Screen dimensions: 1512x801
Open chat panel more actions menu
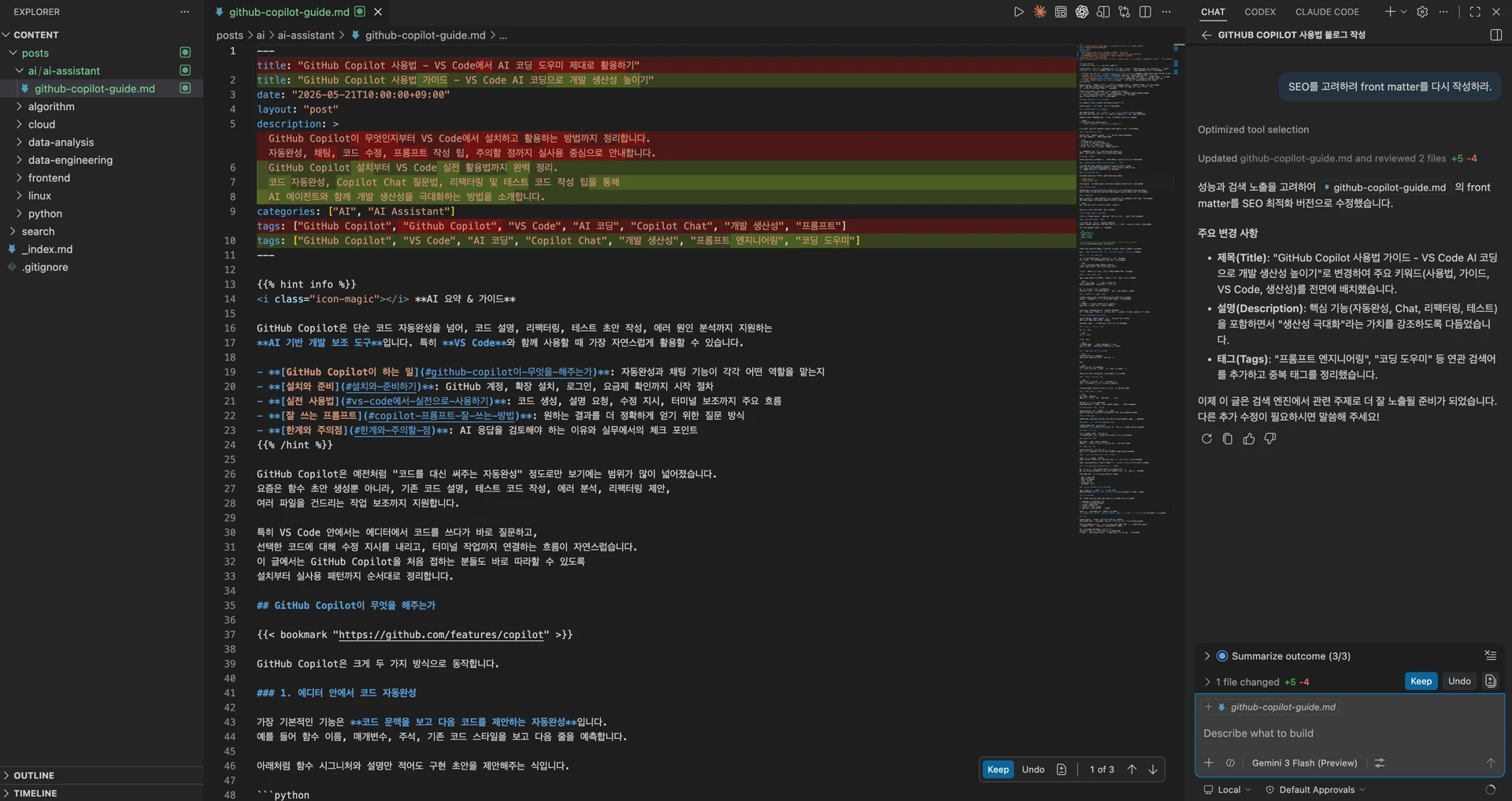pyautogui.click(x=1443, y=12)
